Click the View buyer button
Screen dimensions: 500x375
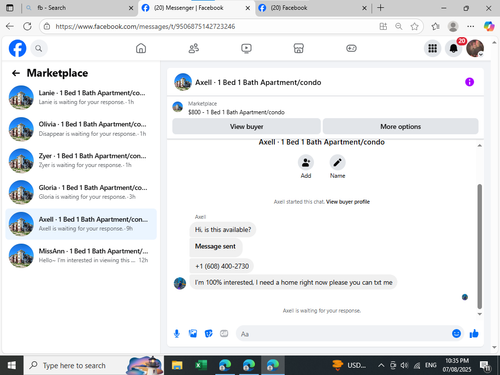click(246, 127)
